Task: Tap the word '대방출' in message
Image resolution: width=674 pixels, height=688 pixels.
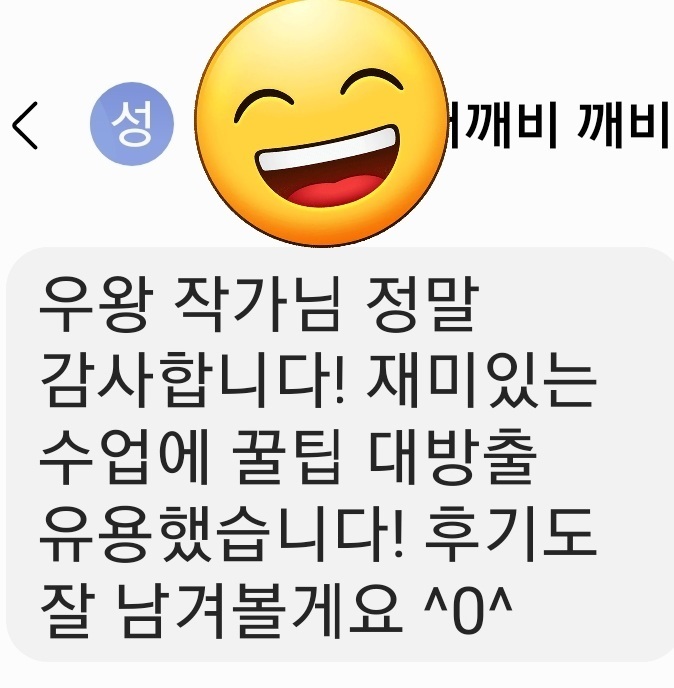Action: tap(453, 456)
